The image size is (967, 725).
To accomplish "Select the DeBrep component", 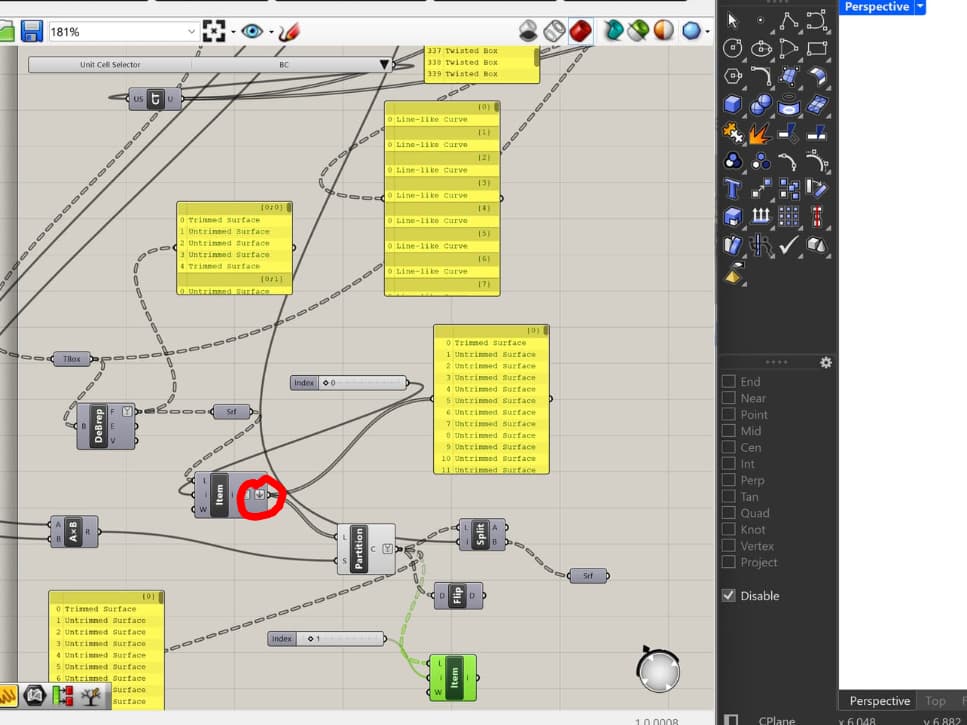I will pos(106,426).
